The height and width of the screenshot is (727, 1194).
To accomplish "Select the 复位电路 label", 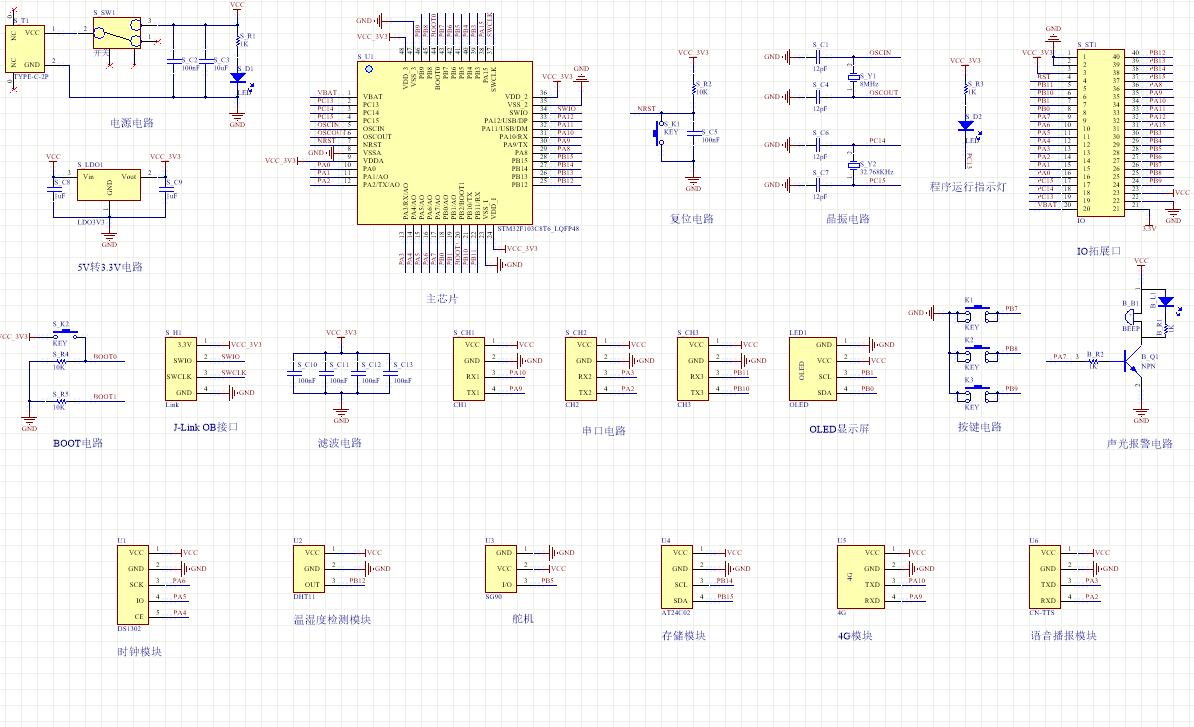I will click(691, 219).
